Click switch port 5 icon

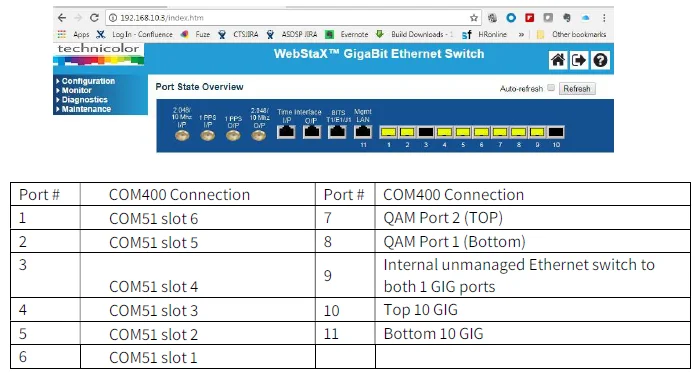463,132
